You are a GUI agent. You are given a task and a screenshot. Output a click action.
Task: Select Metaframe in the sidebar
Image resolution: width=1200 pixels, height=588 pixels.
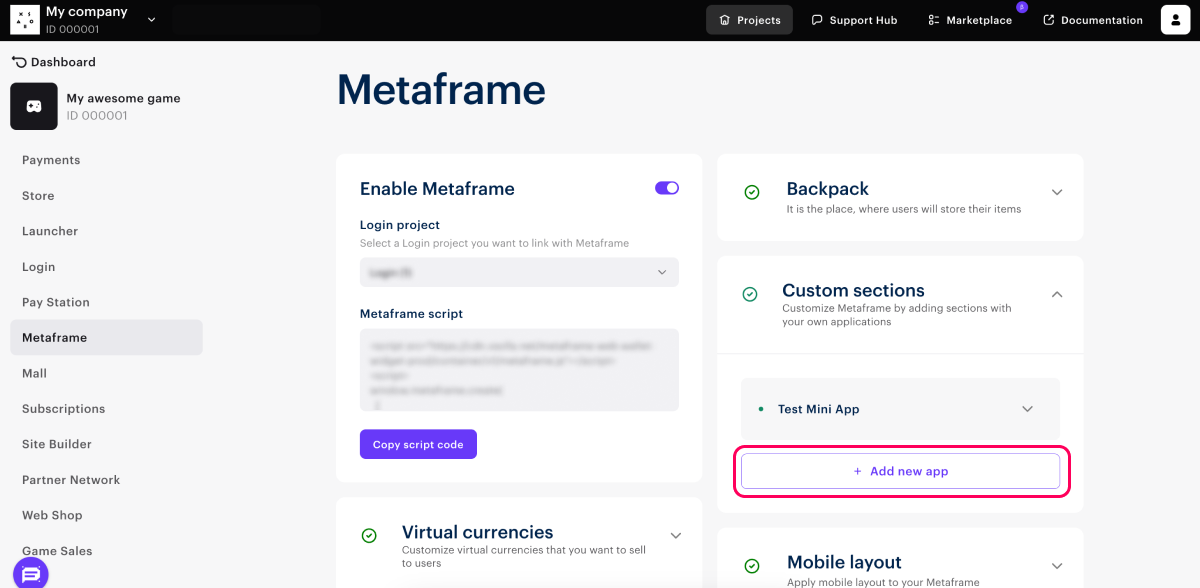click(x=106, y=337)
